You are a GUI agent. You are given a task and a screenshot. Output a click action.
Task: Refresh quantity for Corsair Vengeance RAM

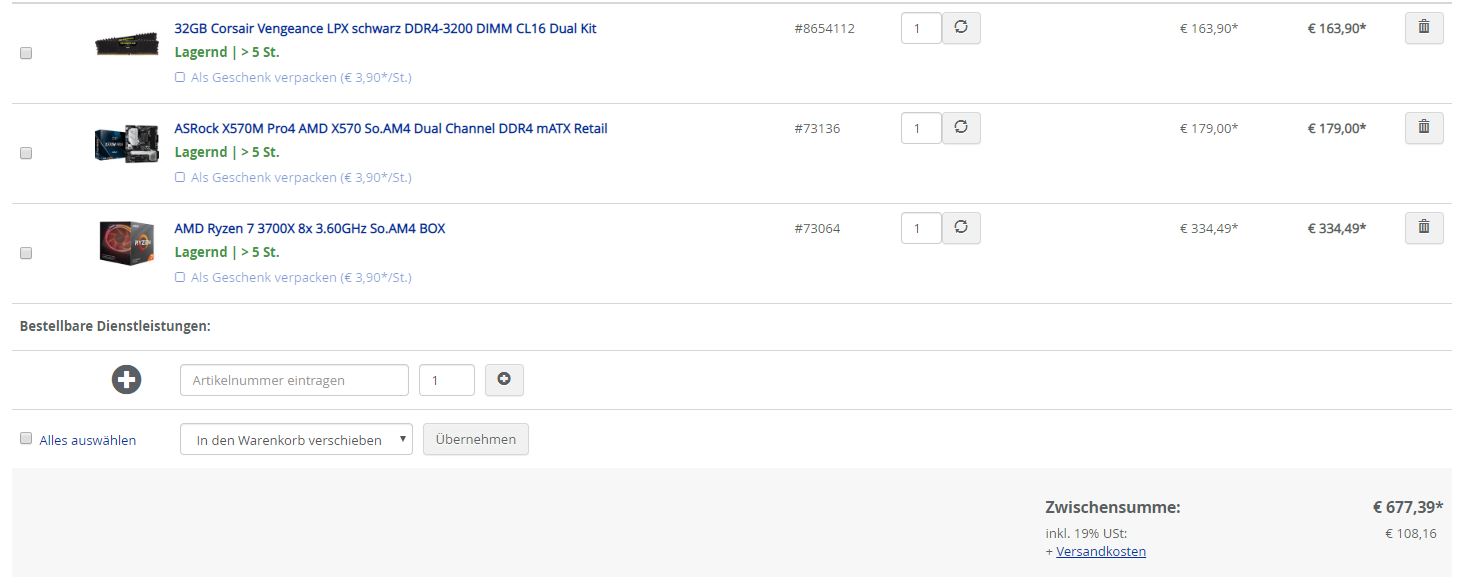pos(961,28)
